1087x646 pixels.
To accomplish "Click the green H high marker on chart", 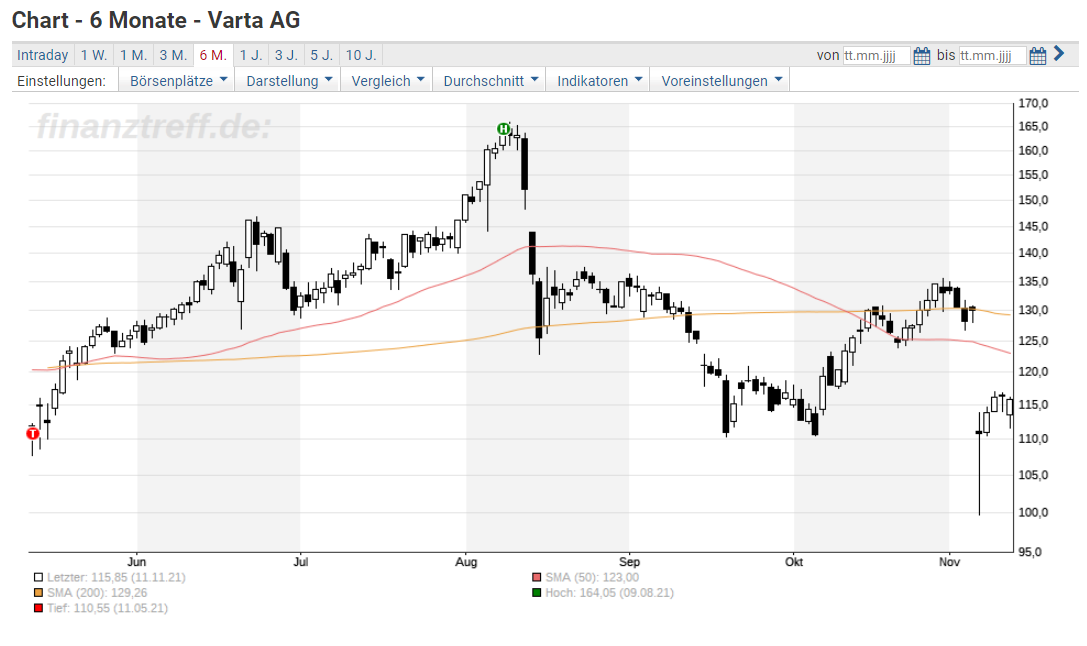I will (504, 129).
